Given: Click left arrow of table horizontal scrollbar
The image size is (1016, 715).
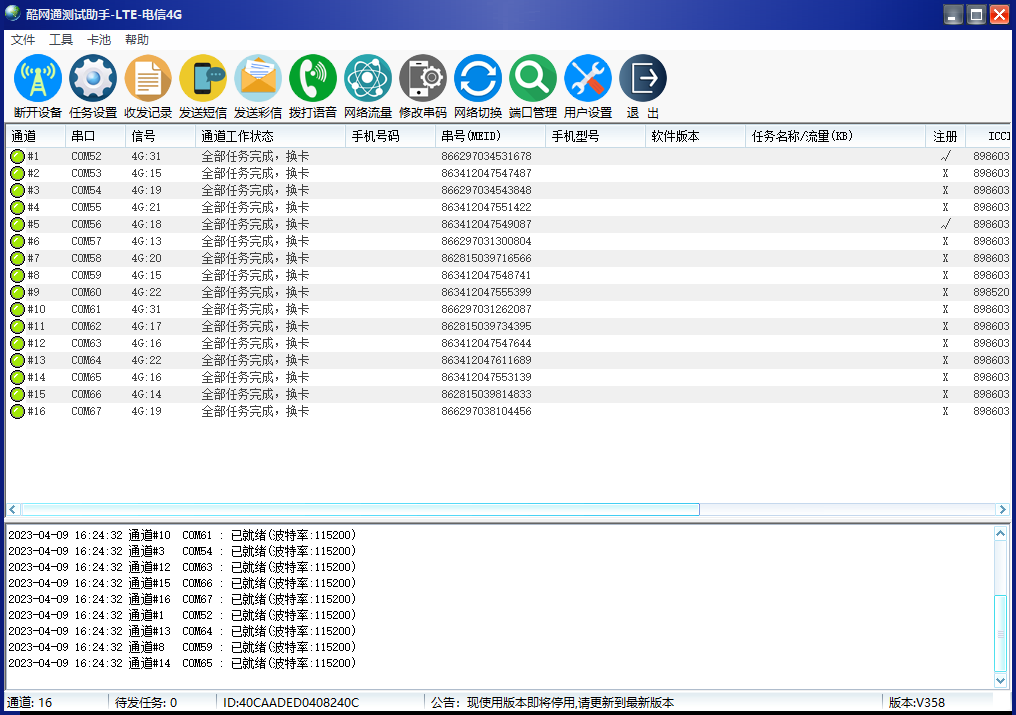Looking at the screenshot, I should [x=12, y=510].
